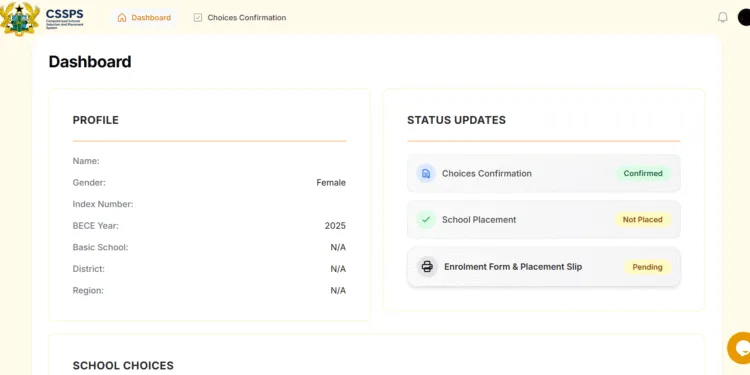
Task: Click the Region N/A value
Action: click(x=338, y=290)
